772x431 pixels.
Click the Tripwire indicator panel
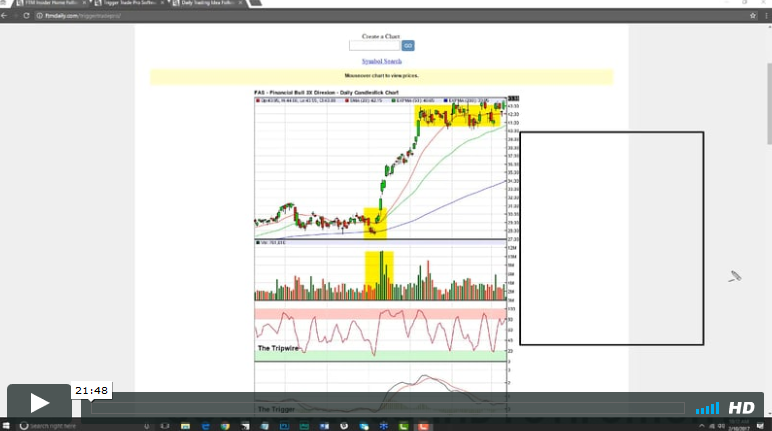point(380,335)
